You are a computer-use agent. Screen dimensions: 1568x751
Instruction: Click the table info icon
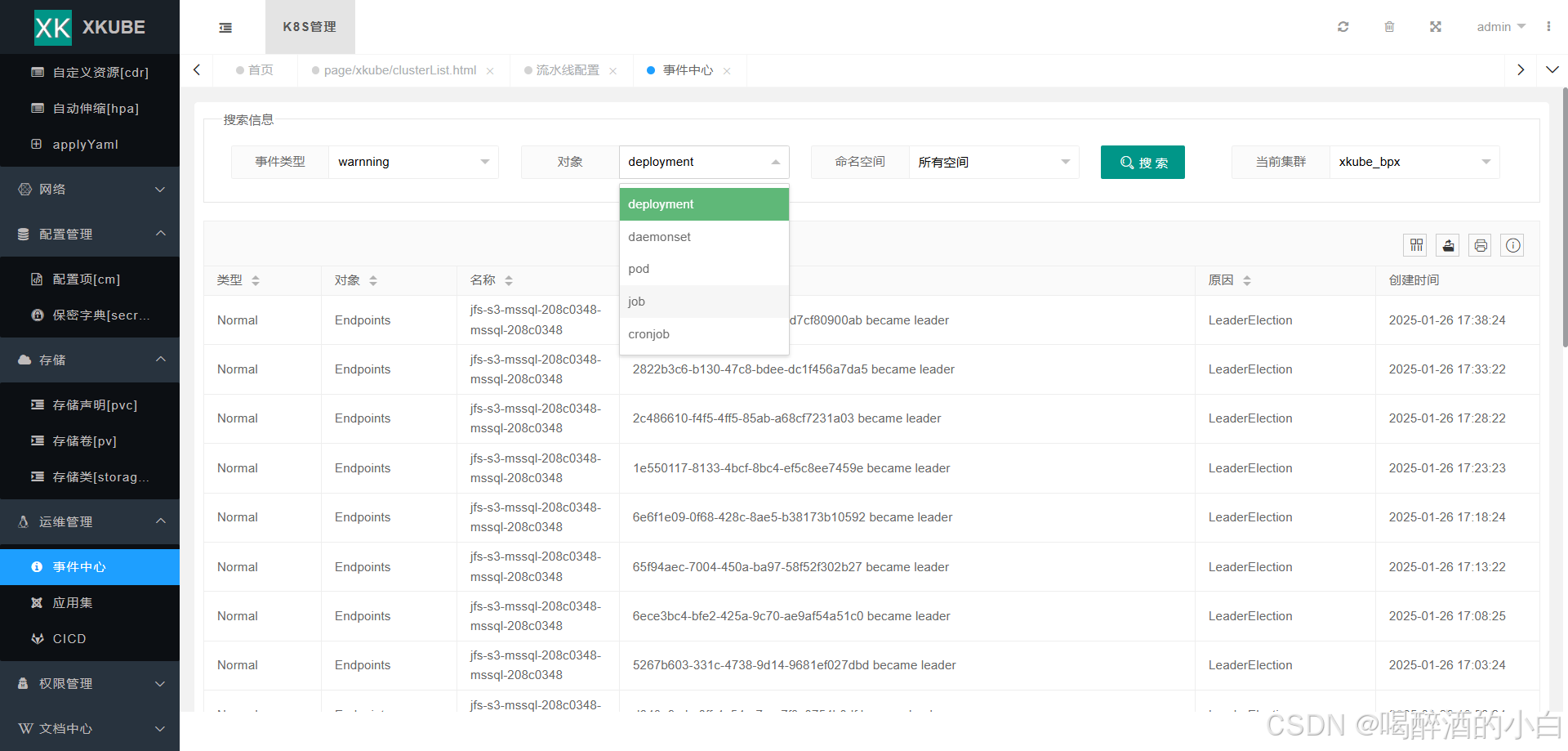tap(1512, 245)
